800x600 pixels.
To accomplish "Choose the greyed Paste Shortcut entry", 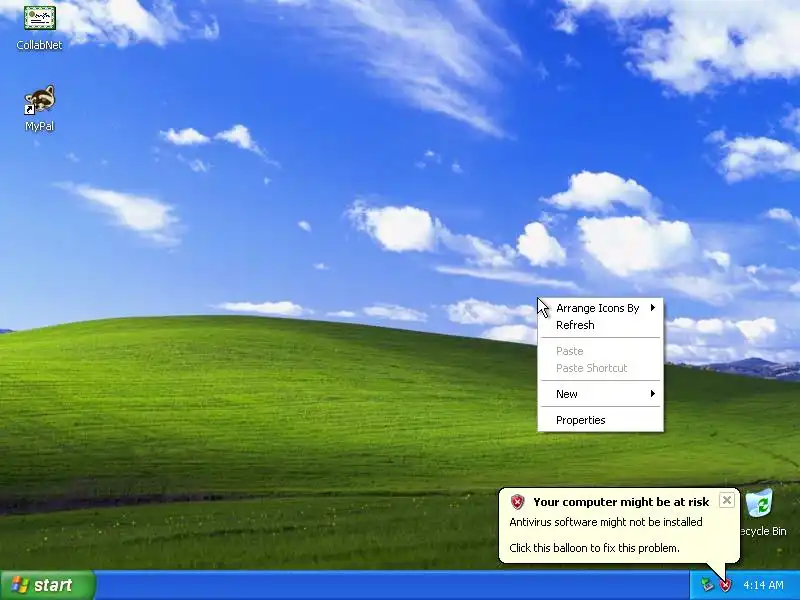I will click(601, 368).
